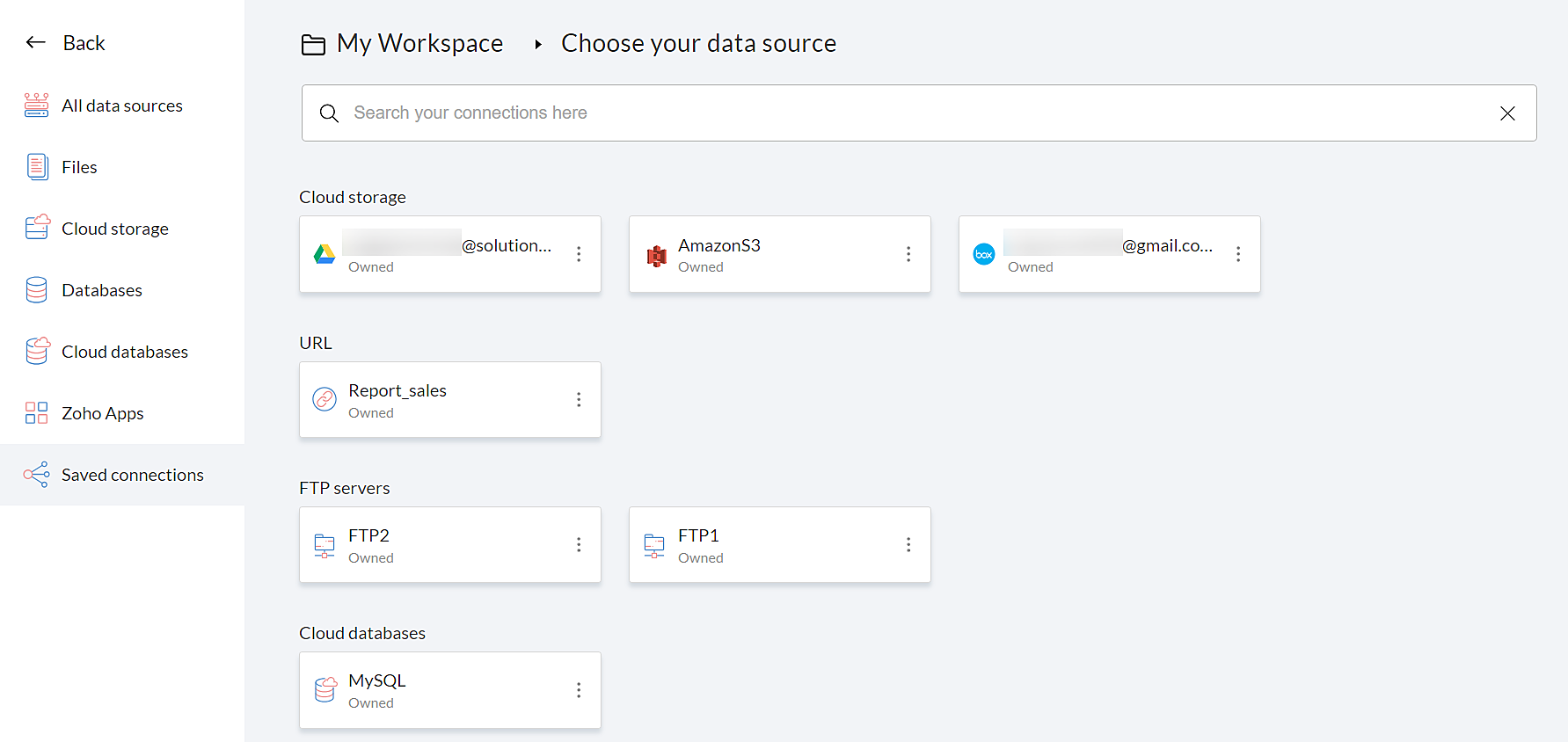Click the search magnifier icon
Viewport: 1568px width, 742px height.
tap(329, 113)
